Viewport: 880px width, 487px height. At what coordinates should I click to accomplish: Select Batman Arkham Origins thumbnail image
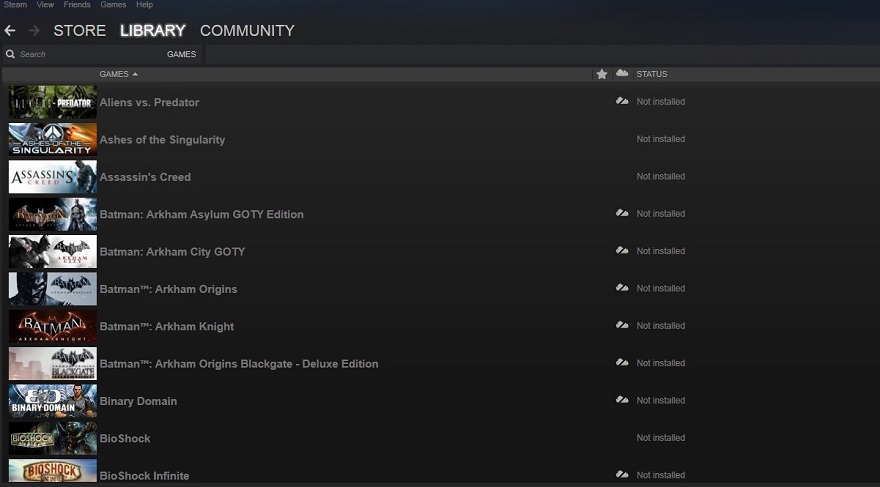(53, 289)
